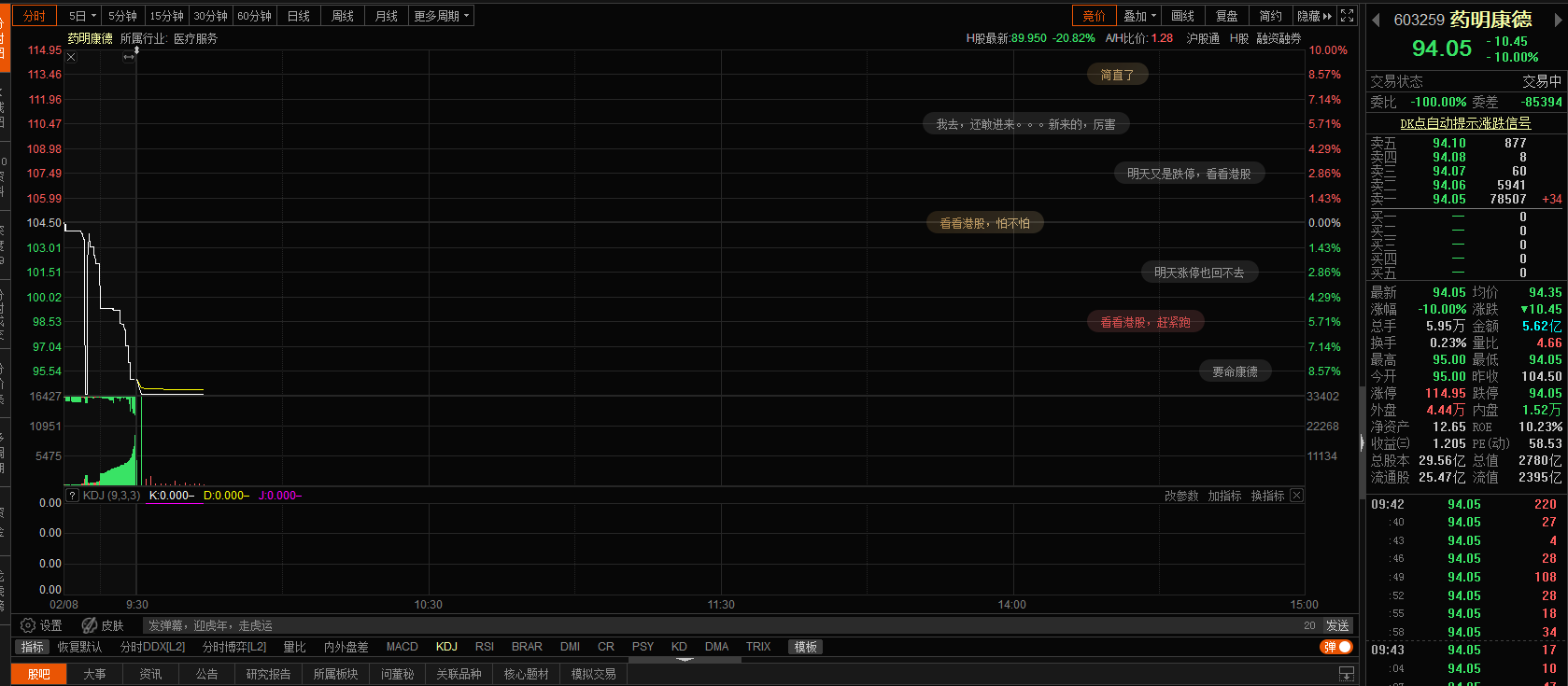Select the MACD indicator
The image size is (1568, 686).
coord(403,647)
